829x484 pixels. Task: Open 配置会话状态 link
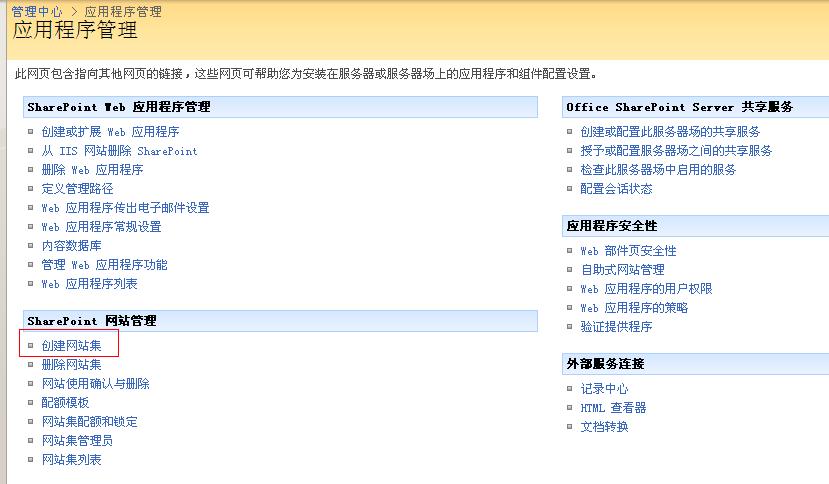(616, 189)
